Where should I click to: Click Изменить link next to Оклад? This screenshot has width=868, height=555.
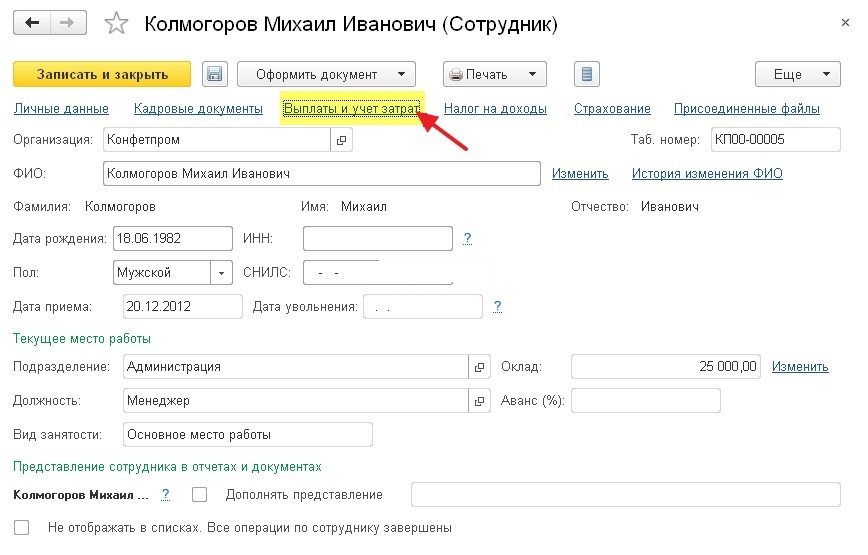coord(800,367)
